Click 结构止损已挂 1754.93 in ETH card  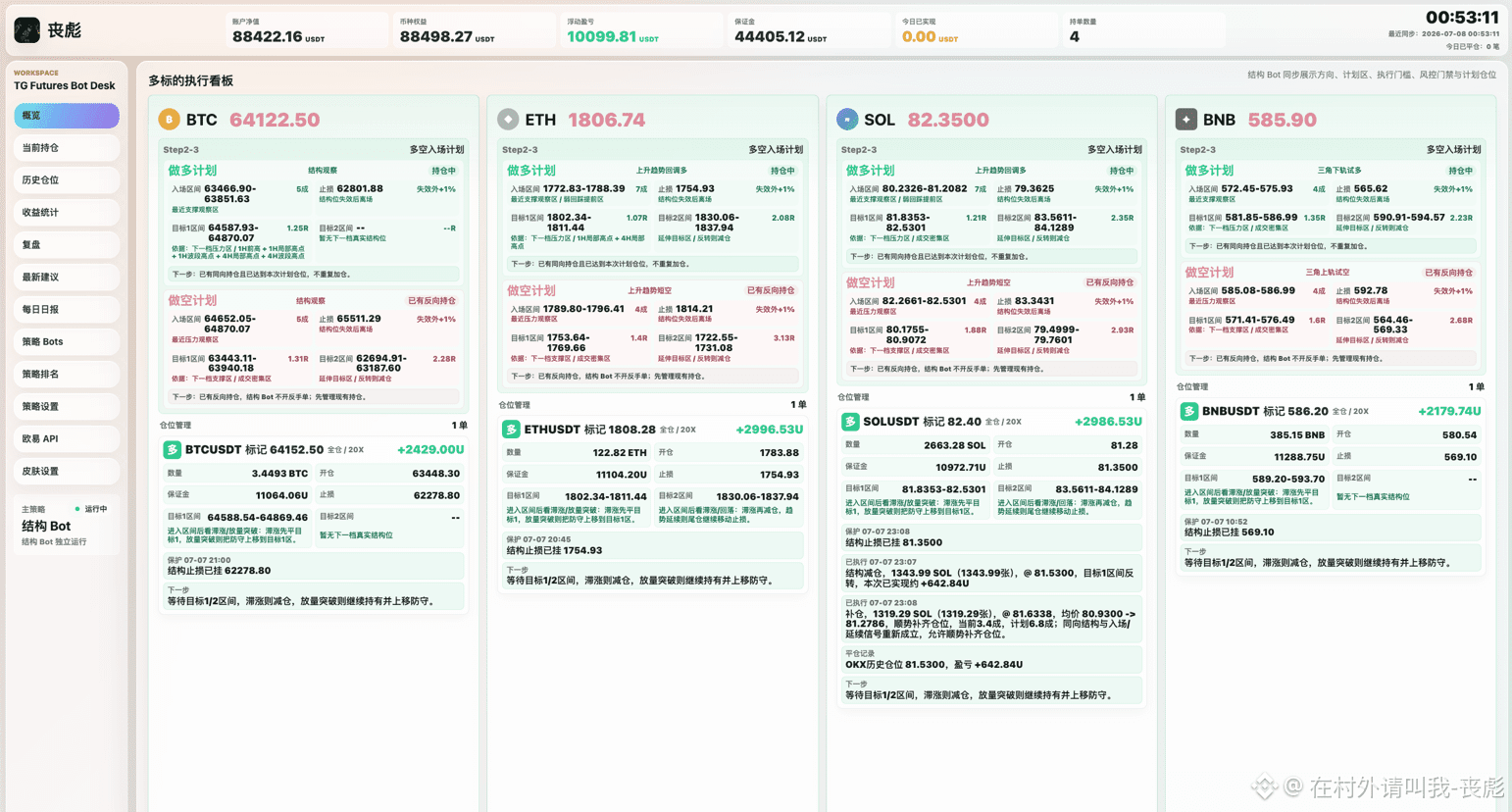(554, 550)
